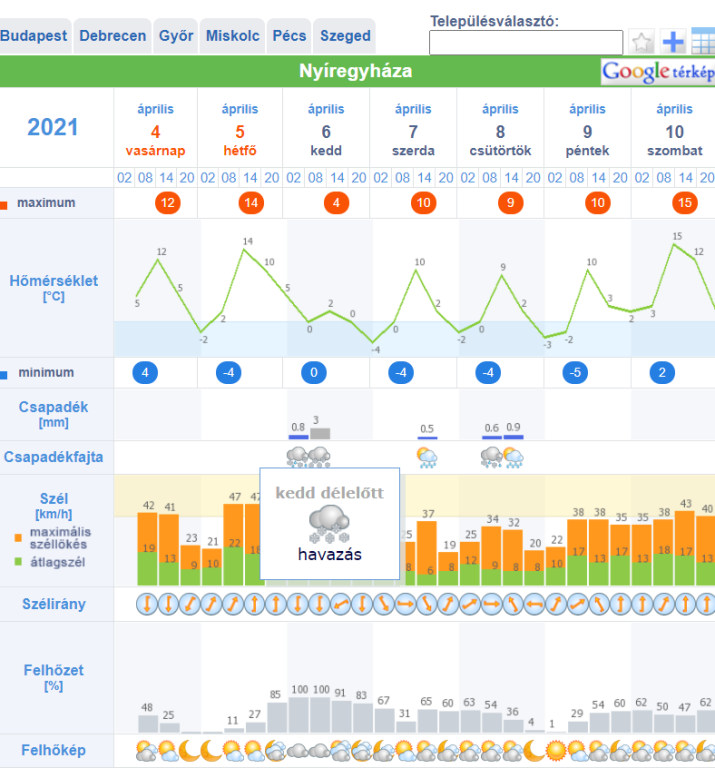Click the orange maximum temperature badge showing 15
This screenshot has width=715, height=768.
(684, 203)
